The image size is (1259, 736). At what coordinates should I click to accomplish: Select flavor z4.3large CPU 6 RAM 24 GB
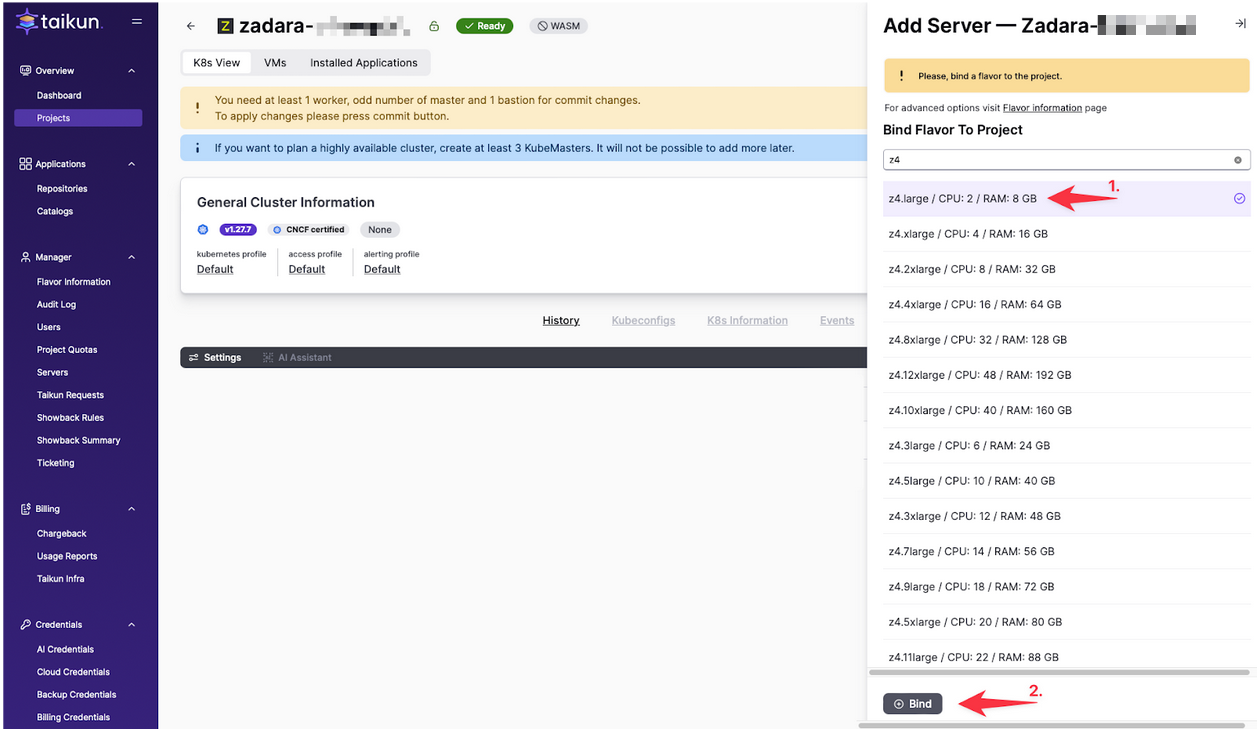coord(1067,446)
